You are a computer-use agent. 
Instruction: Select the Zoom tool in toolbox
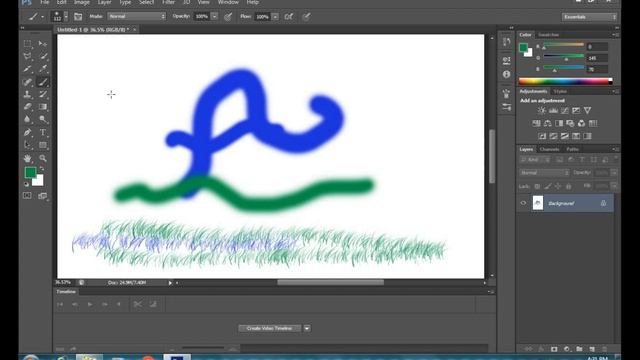(x=42, y=158)
